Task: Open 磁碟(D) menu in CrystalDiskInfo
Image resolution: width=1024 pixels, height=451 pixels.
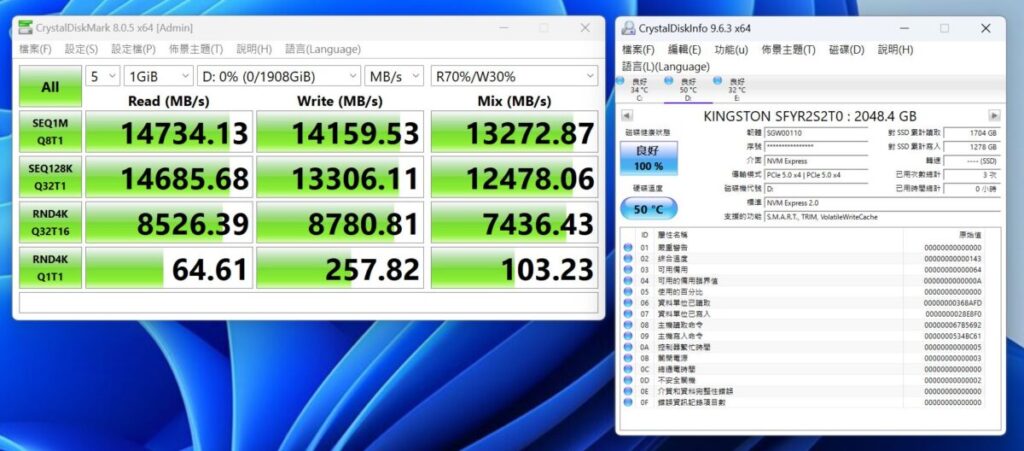Action: [x=847, y=50]
